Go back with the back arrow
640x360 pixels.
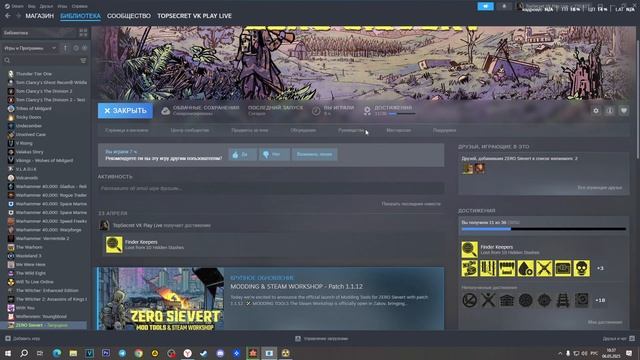click(8, 16)
